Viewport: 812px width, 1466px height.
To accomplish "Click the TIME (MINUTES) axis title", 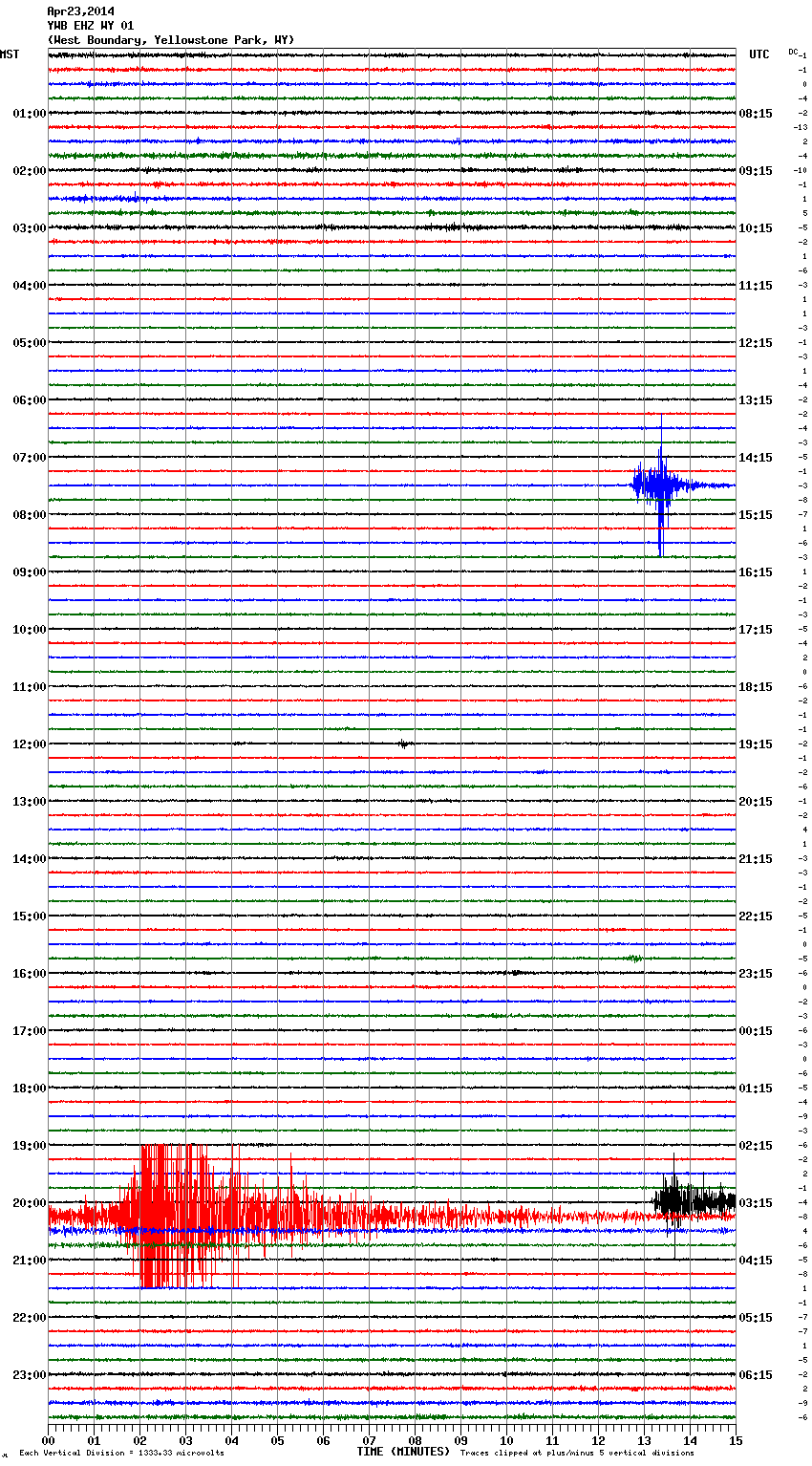I will coord(403,1452).
